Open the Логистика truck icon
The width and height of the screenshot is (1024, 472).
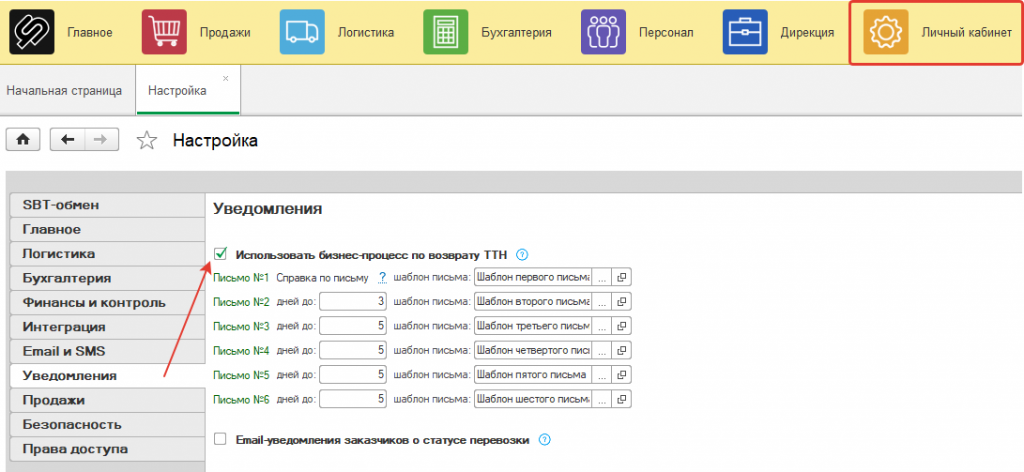(302, 32)
